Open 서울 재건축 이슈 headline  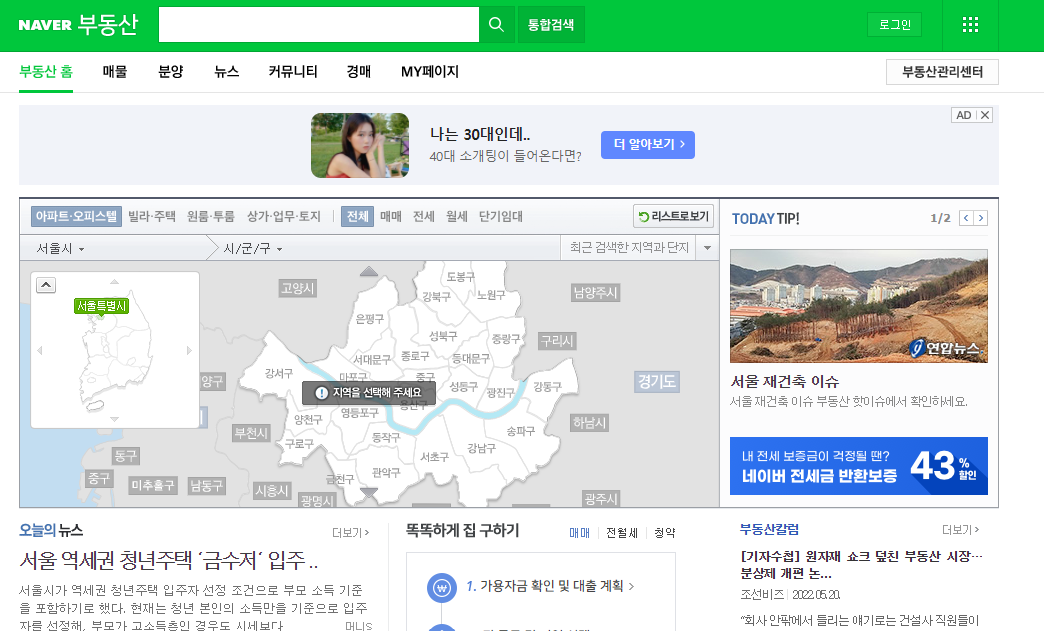point(785,381)
